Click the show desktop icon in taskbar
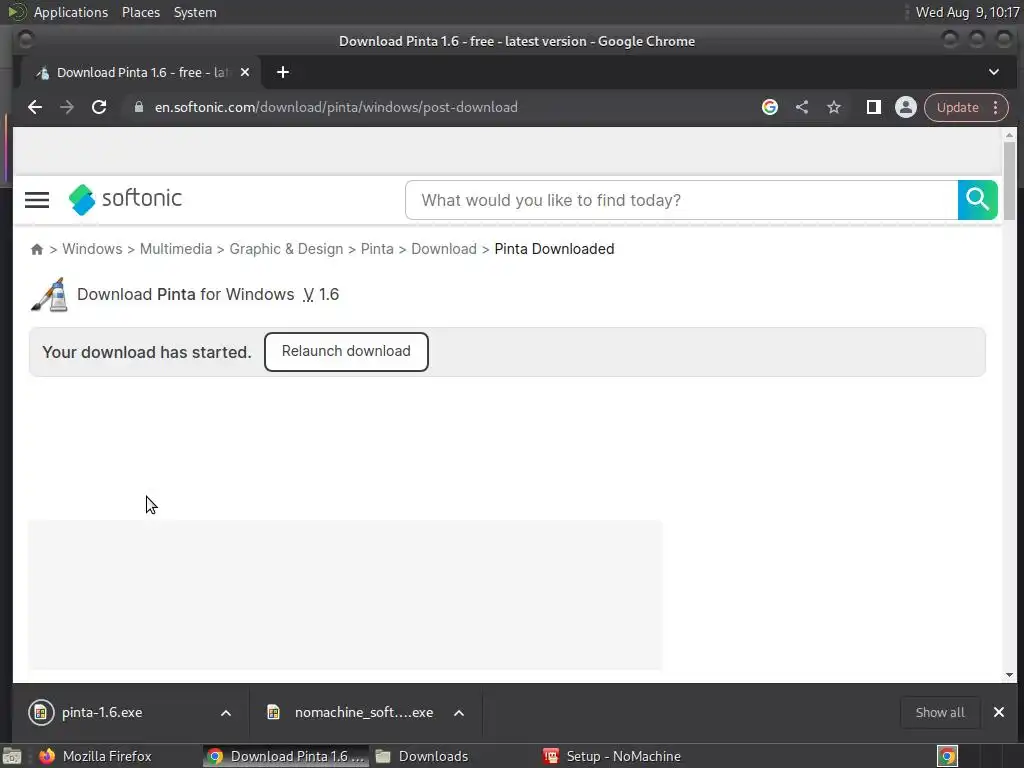Image resolution: width=1024 pixels, height=768 pixels. tap(12, 756)
